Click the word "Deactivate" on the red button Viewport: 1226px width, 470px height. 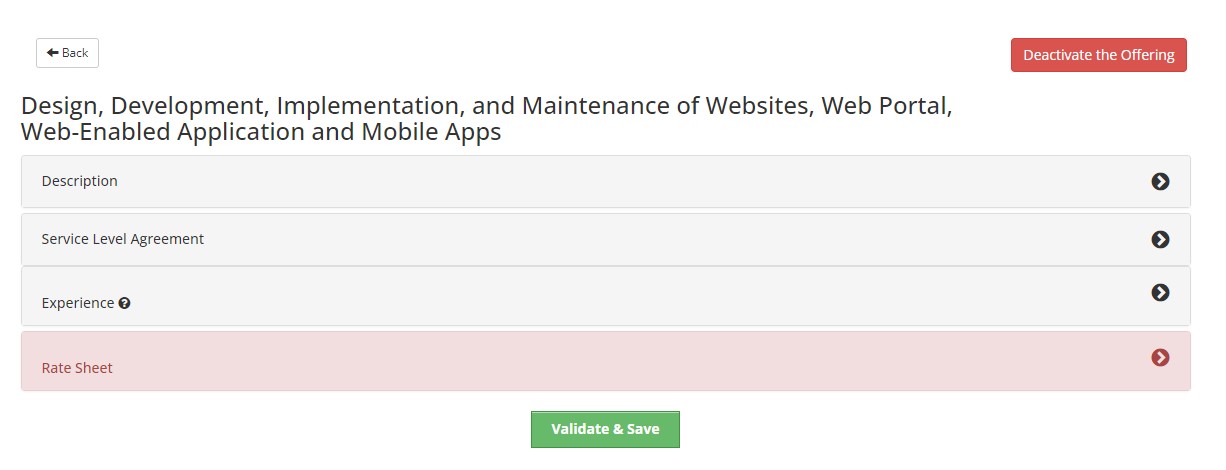[x=1058, y=55]
